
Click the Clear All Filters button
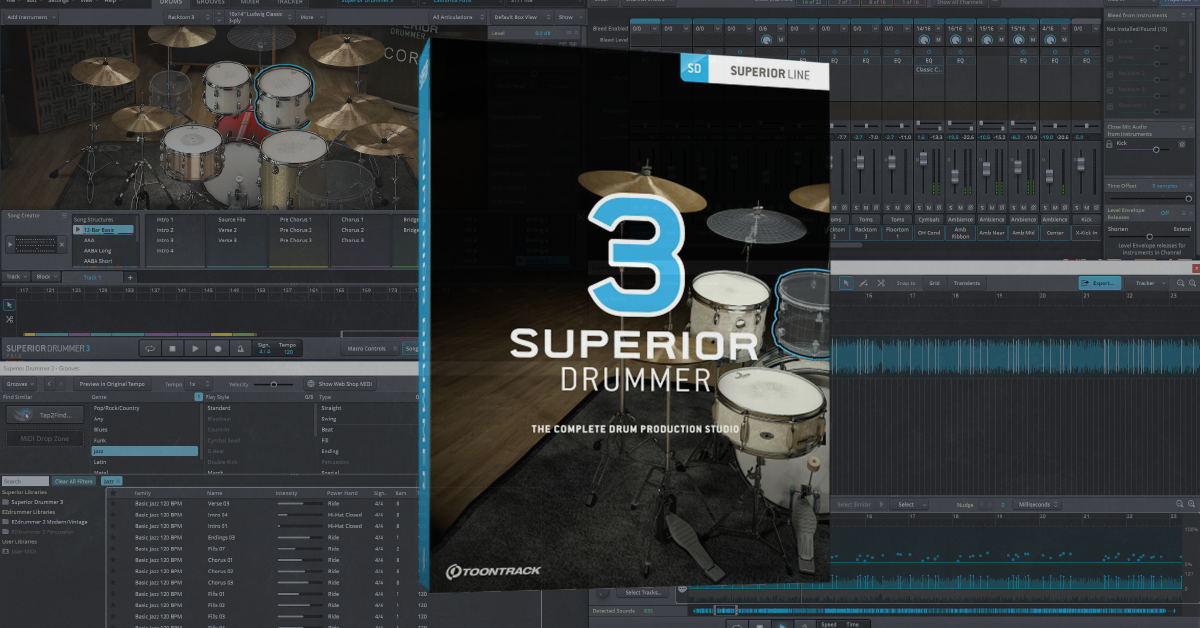click(74, 481)
